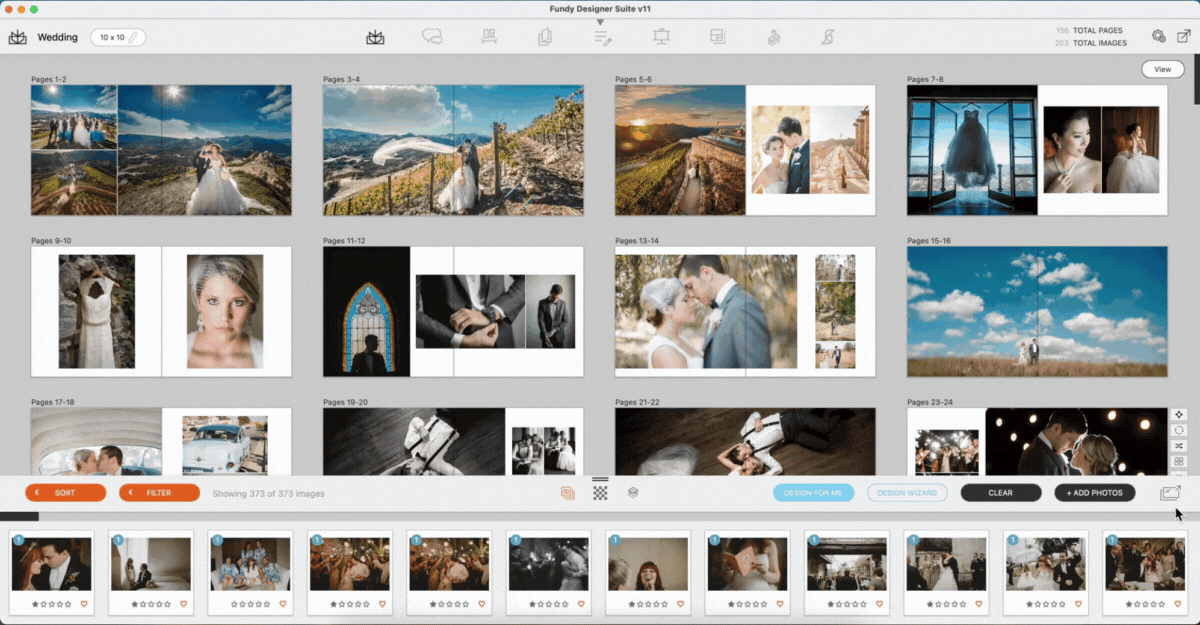Click the export arrow icon at top right

point(1184,36)
